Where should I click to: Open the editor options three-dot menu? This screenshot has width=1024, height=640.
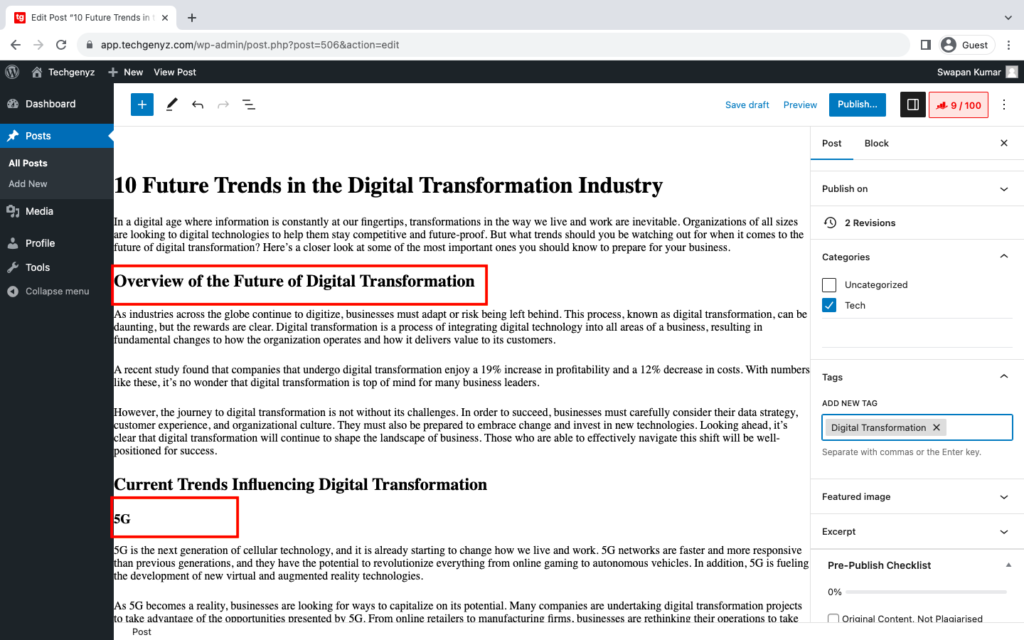click(1004, 104)
